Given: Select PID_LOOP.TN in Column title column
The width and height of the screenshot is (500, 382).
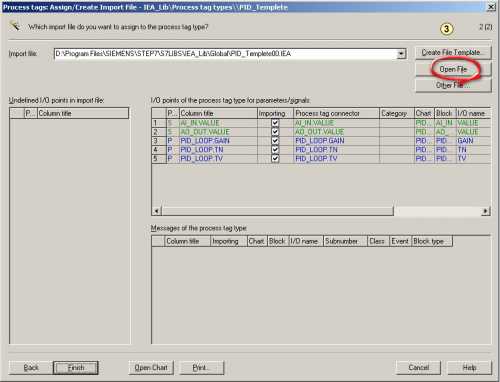Looking at the screenshot, I should point(218,150).
